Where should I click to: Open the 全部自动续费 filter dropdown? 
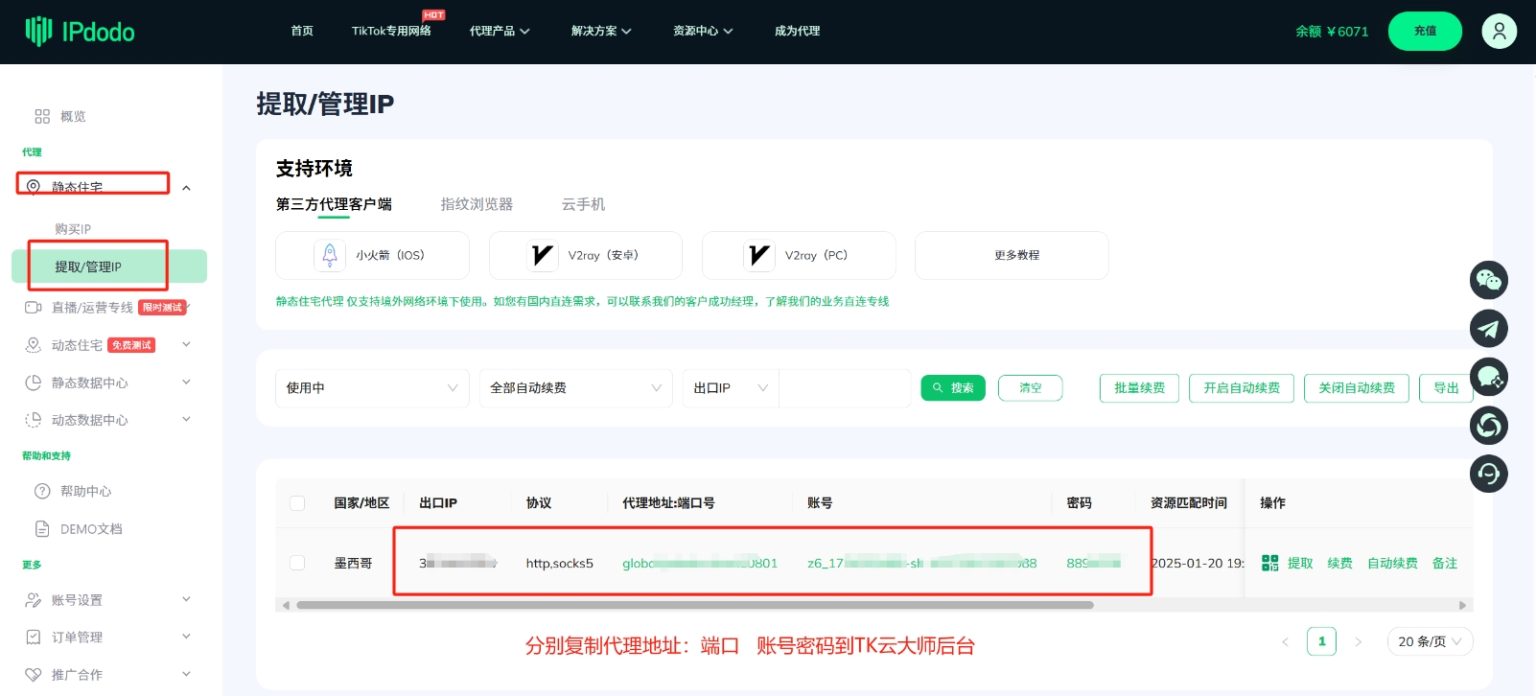575,388
